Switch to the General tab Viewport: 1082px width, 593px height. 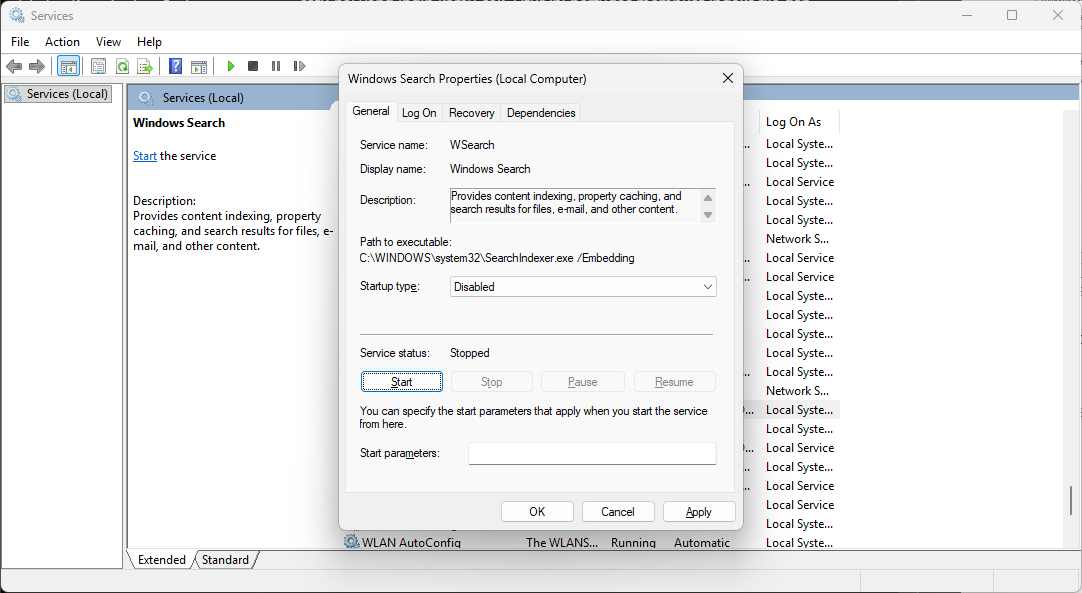click(371, 111)
